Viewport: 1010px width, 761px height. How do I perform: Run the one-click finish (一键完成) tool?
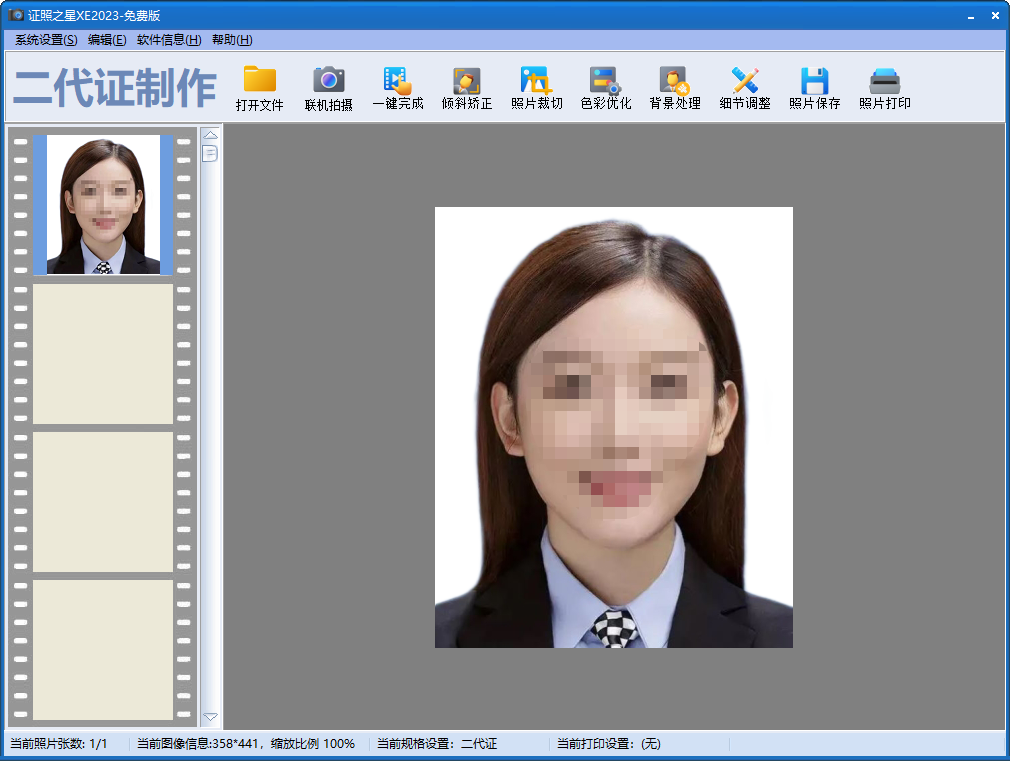point(397,82)
